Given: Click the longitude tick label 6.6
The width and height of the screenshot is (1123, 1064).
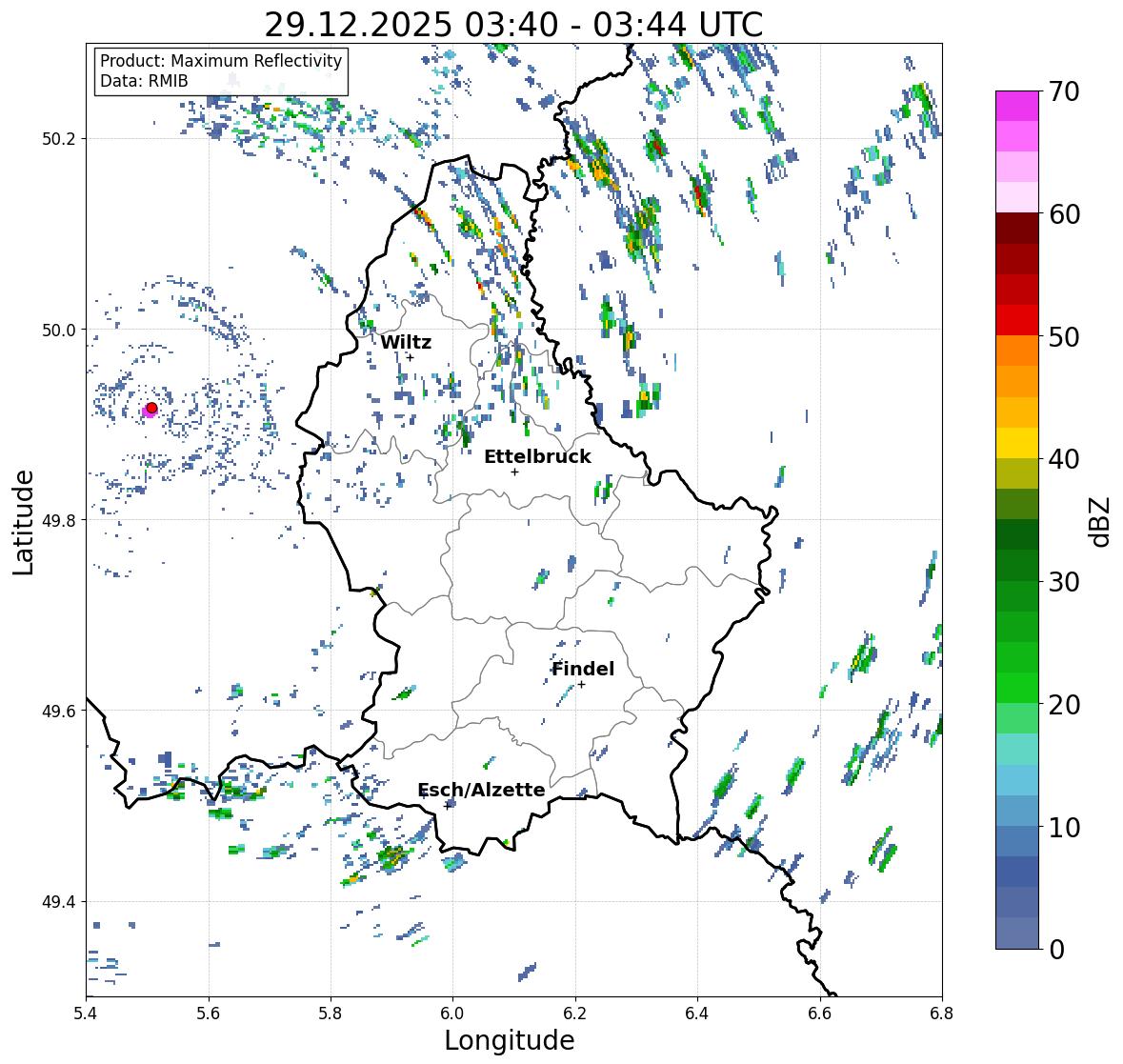Looking at the screenshot, I should [820, 1014].
